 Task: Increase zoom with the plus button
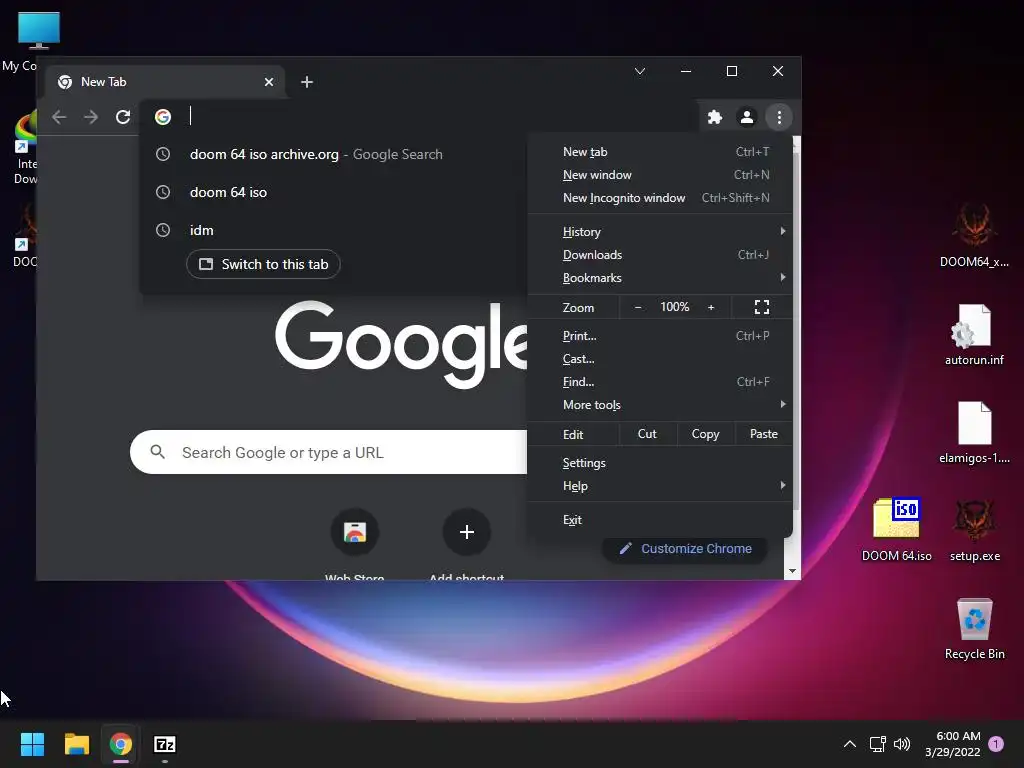tap(711, 307)
